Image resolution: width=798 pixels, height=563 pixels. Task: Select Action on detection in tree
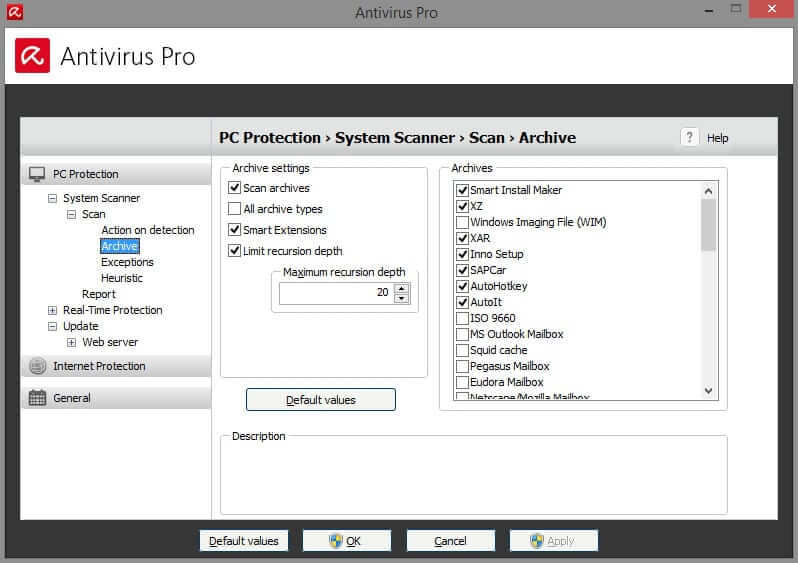pyautogui.click(x=148, y=230)
